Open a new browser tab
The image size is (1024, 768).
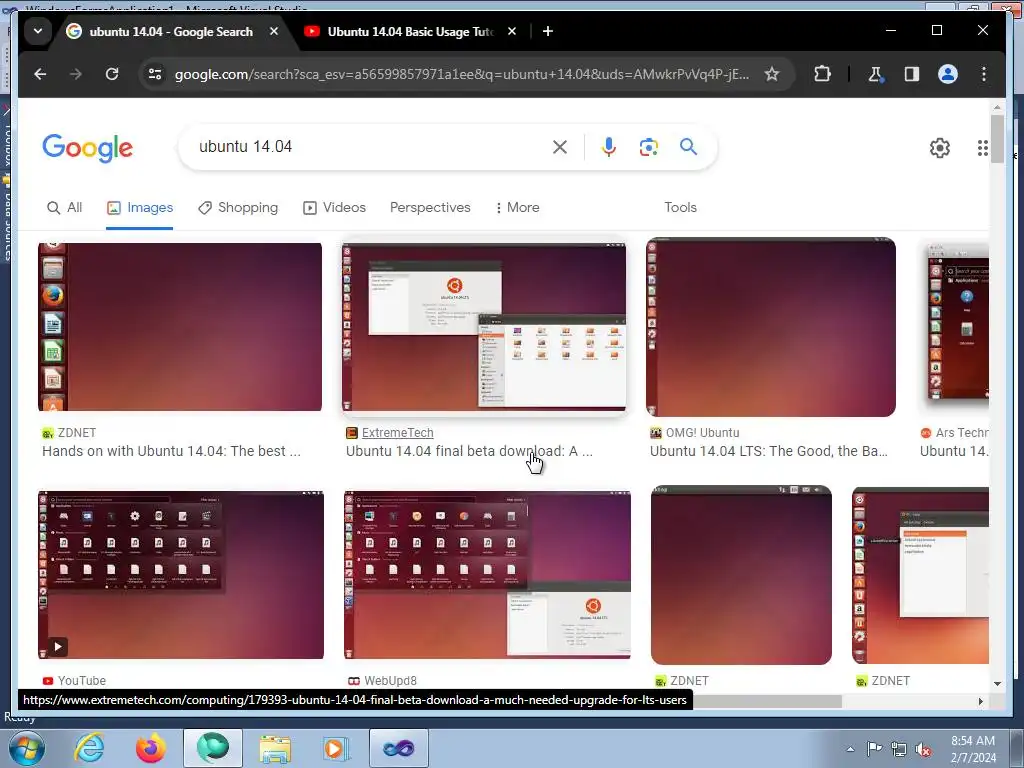pos(548,31)
